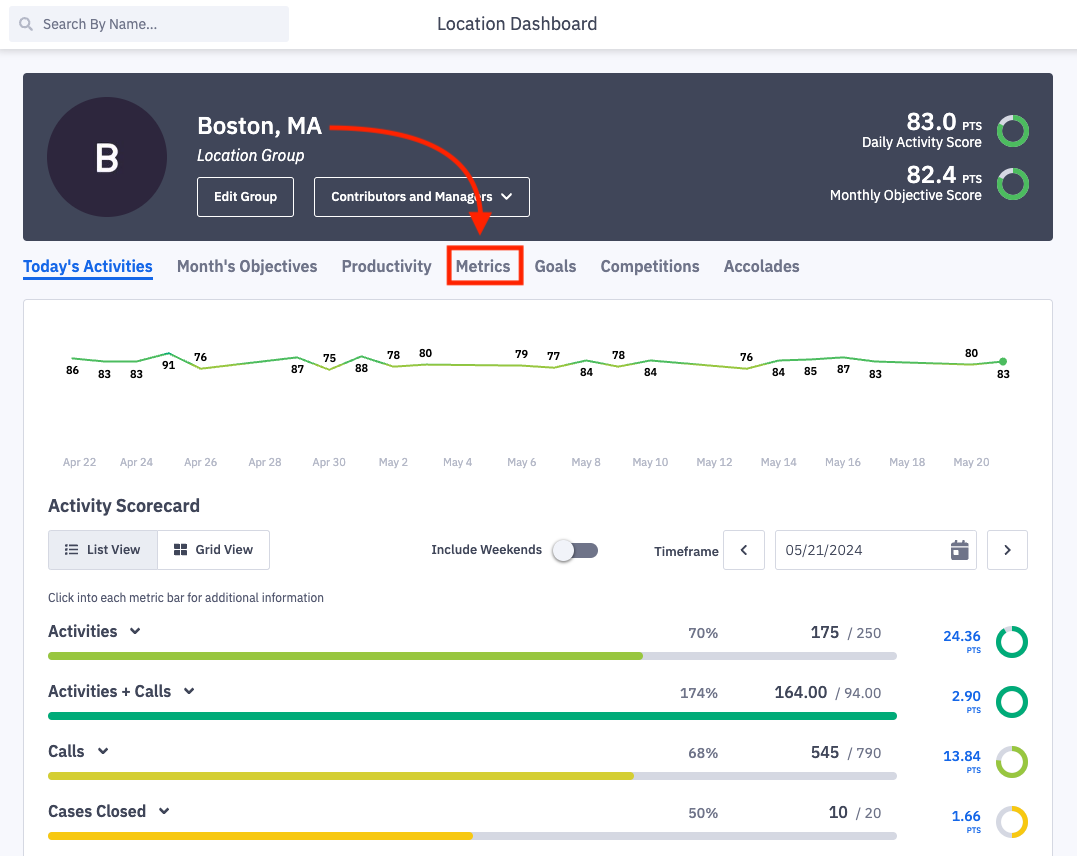Image resolution: width=1077 pixels, height=856 pixels.
Task: Expand the Activities metric dropdown
Action: [133, 631]
